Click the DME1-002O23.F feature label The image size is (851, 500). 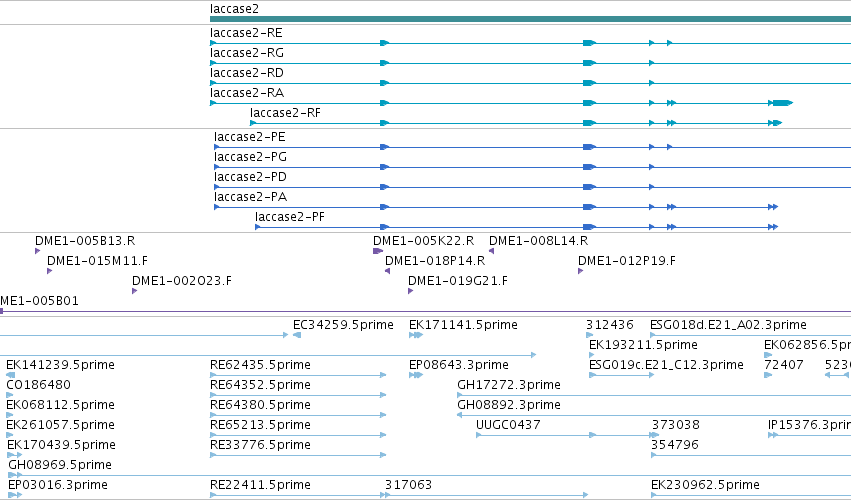point(182,281)
